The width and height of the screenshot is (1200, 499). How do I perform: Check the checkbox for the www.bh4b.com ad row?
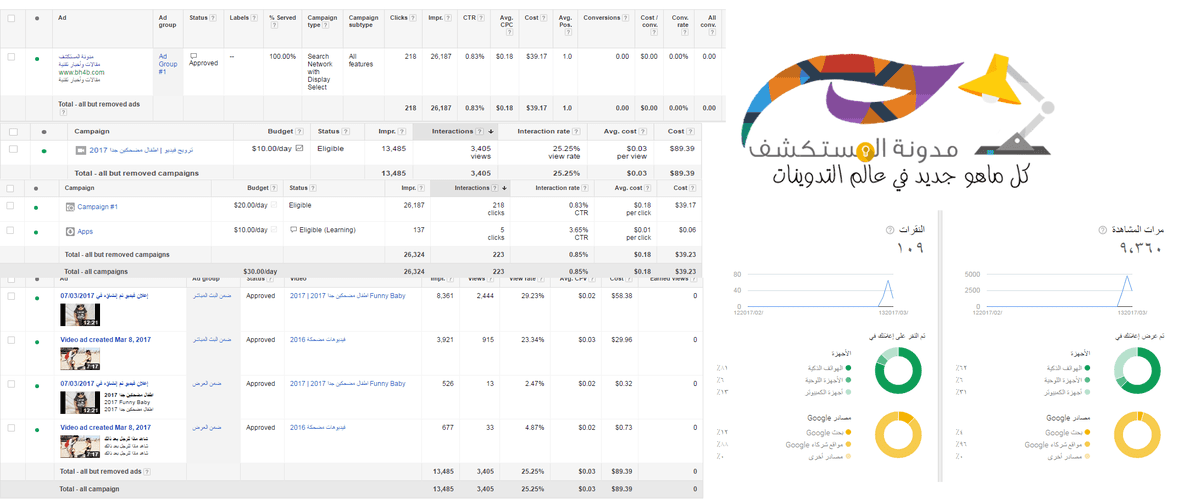[x=12, y=57]
